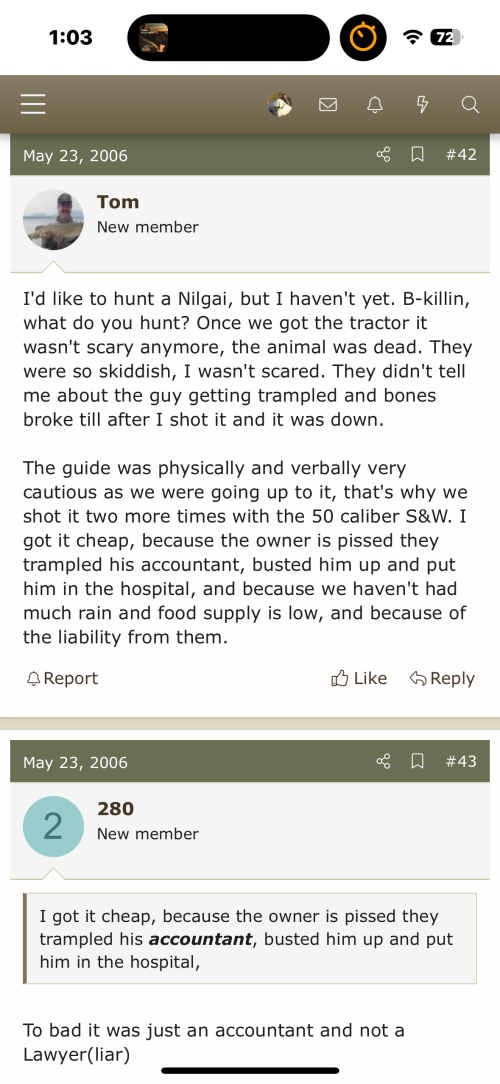Image resolution: width=500 pixels, height=1084 pixels.
Task: Open Tom's profile via username
Action: tap(118, 202)
